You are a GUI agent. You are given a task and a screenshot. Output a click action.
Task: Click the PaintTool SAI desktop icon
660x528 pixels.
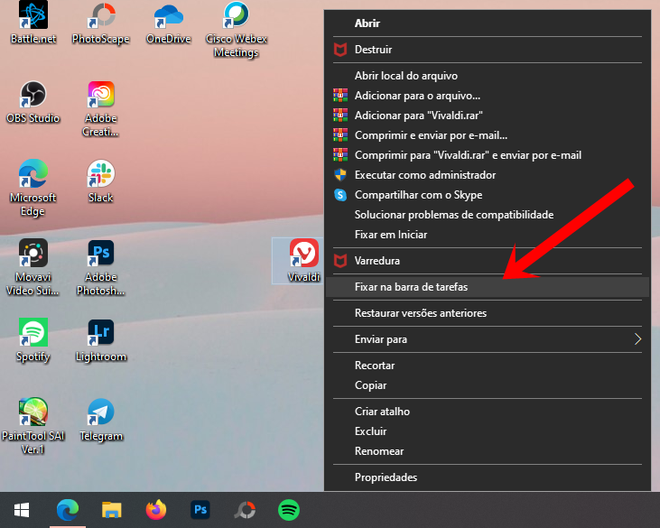coord(33,427)
